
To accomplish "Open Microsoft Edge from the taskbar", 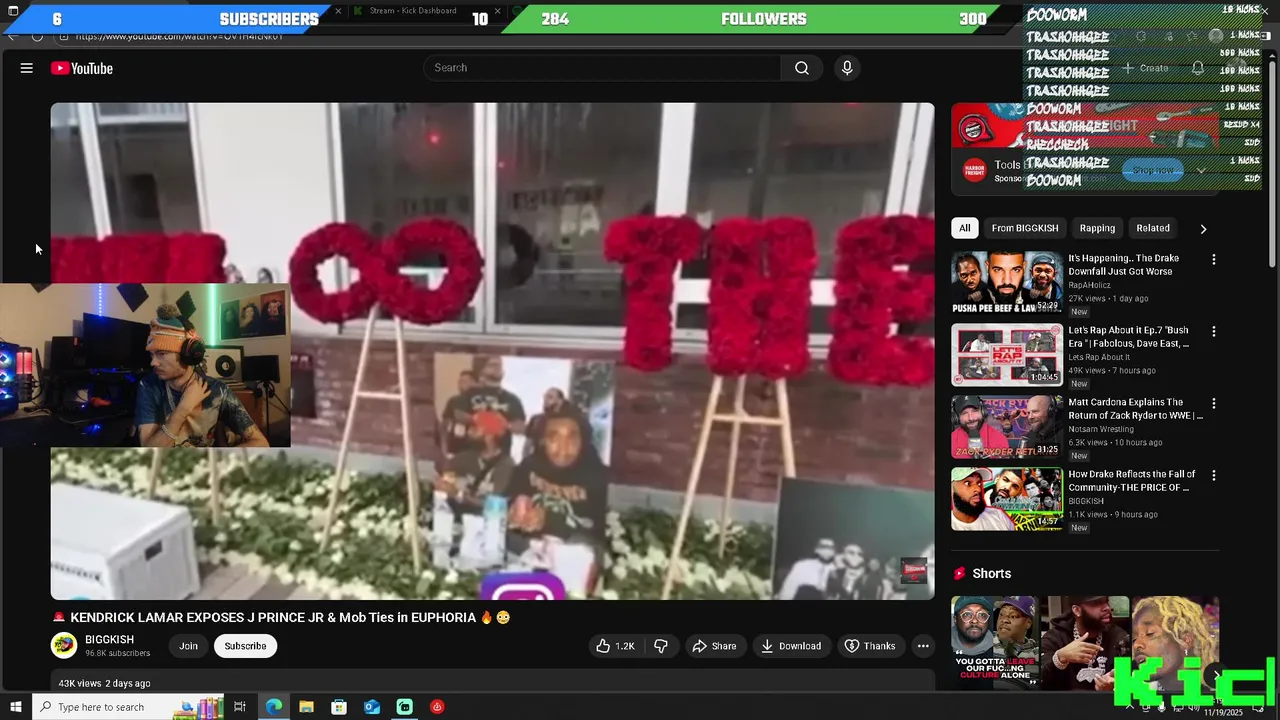I will 274,707.
